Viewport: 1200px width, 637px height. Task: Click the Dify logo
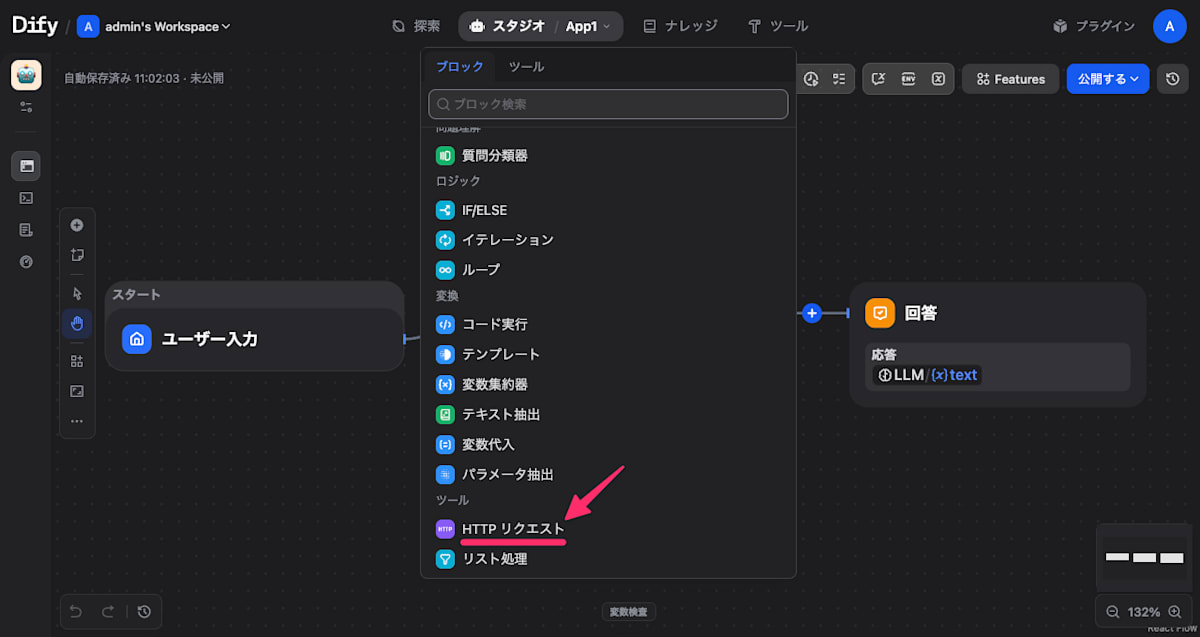pyautogui.click(x=34, y=26)
